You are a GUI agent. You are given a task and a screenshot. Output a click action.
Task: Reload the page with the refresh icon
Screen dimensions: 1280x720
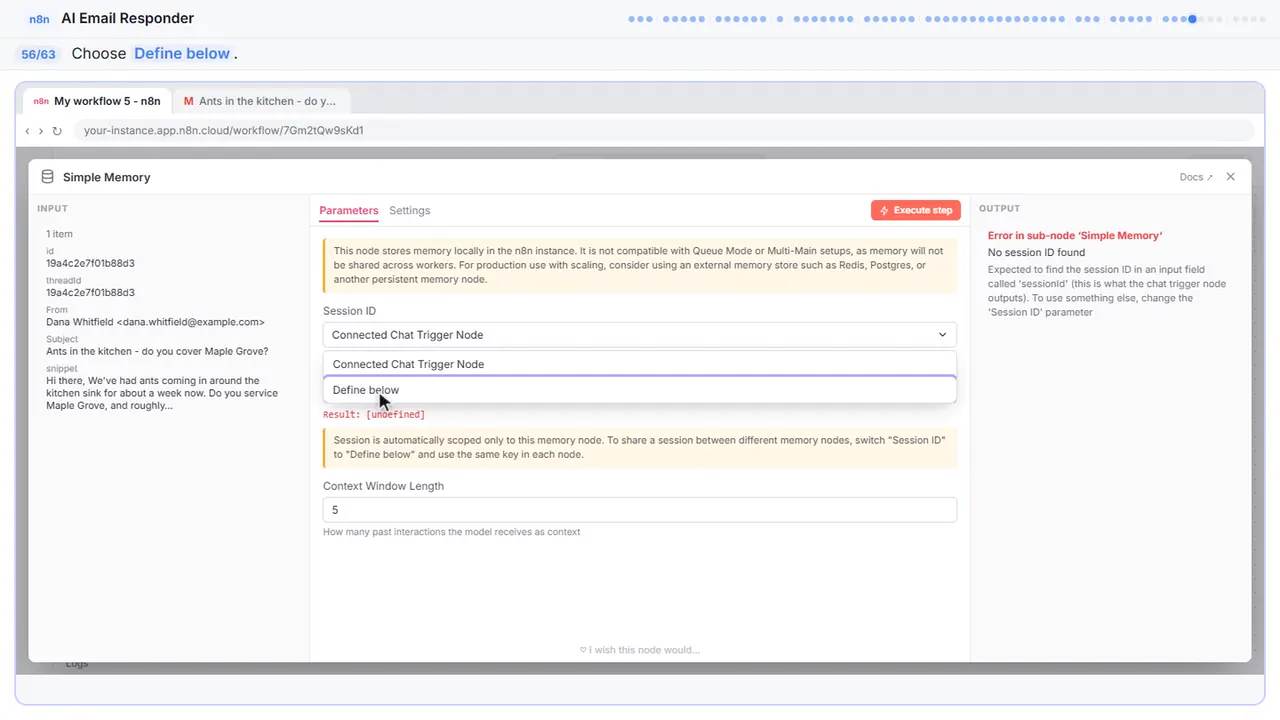(x=57, y=131)
